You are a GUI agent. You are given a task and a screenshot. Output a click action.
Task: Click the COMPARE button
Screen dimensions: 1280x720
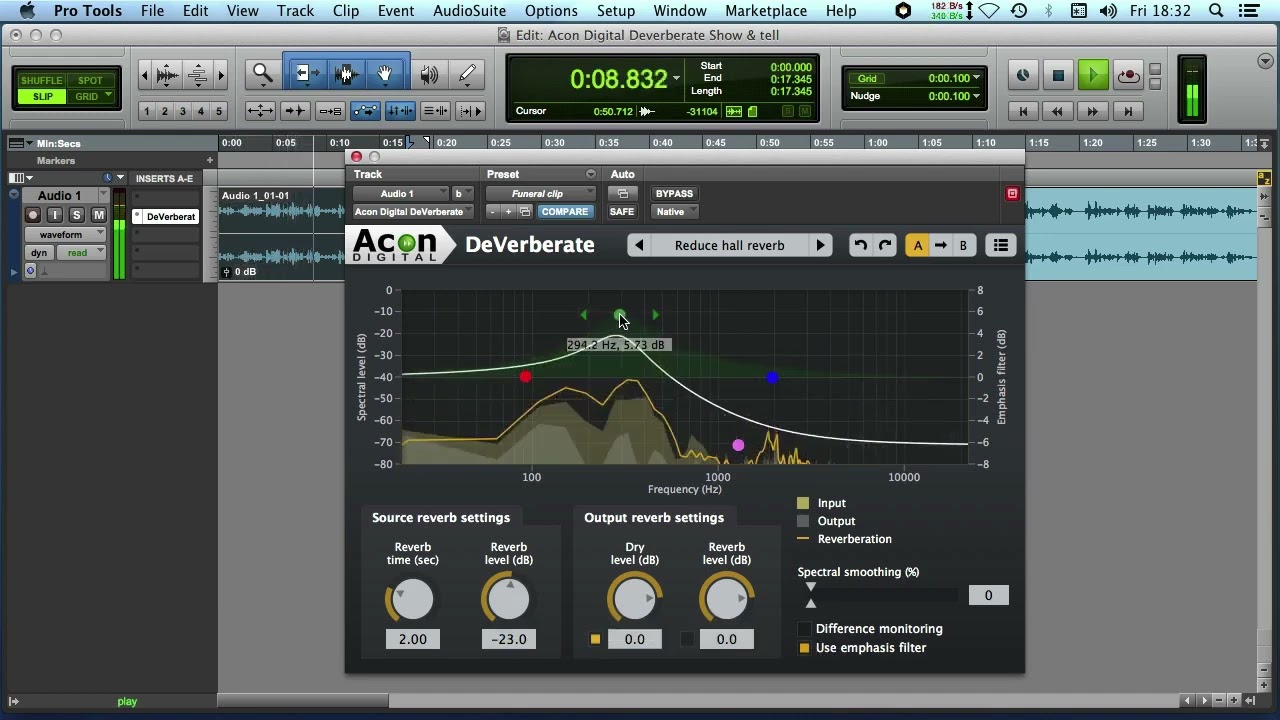coord(565,212)
